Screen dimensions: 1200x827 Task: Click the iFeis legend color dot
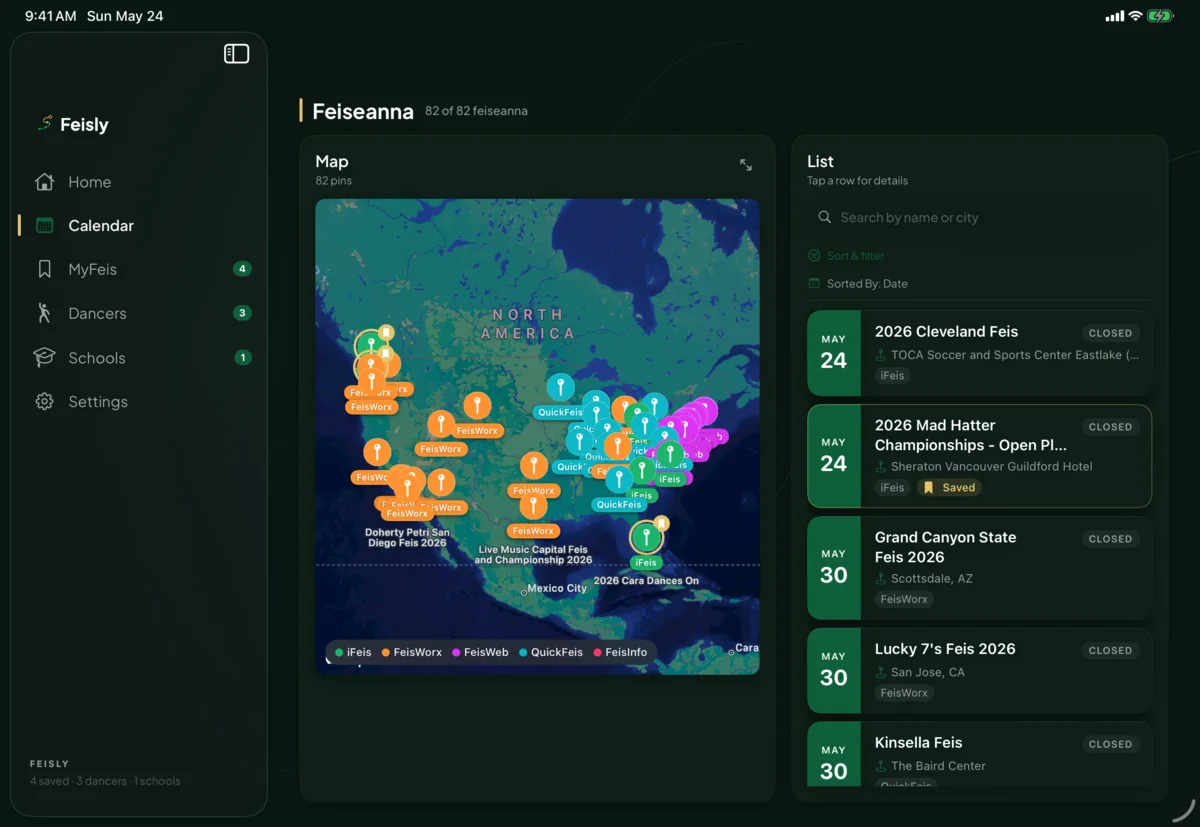[x=339, y=652]
